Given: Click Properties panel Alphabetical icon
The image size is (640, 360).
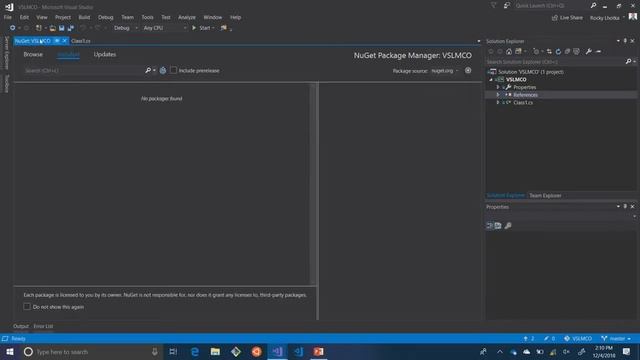Looking at the screenshot, I should (x=498, y=226).
